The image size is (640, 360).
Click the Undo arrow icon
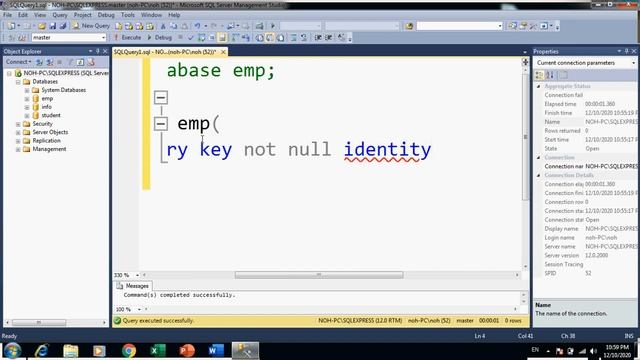coord(198,26)
